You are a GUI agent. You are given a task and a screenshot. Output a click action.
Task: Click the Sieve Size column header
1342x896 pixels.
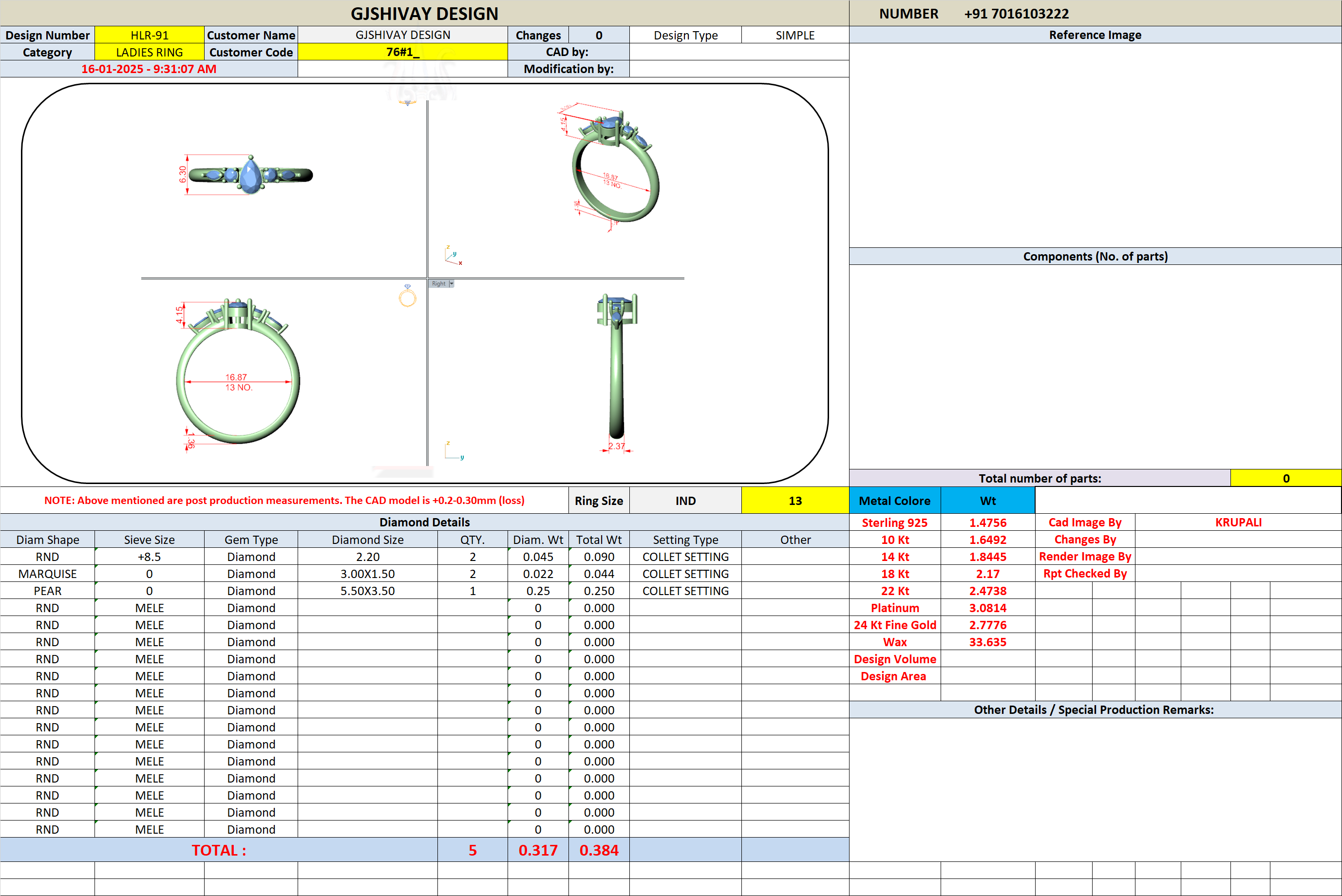pyautogui.click(x=149, y=540)
